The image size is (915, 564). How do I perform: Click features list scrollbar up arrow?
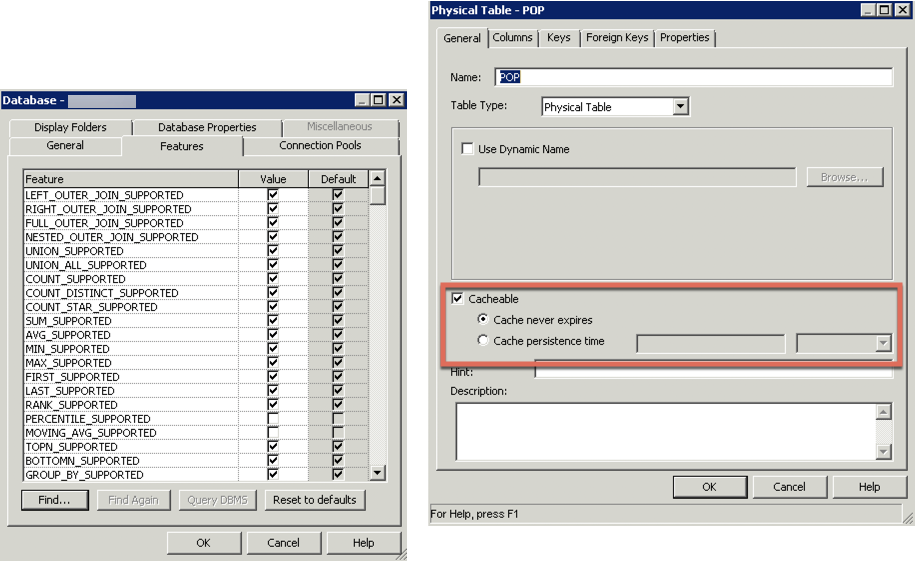[377, 178]
